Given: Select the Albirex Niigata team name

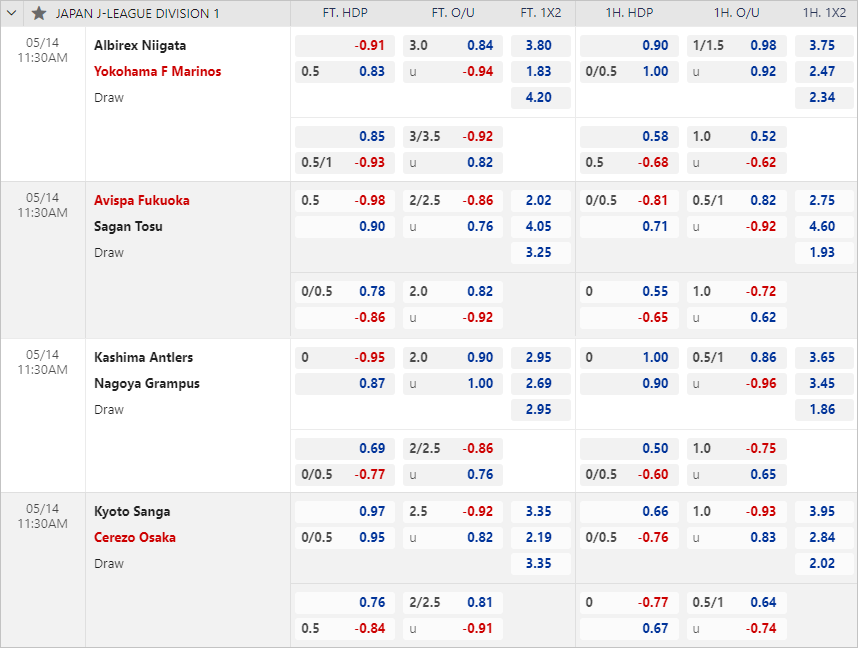Looking at the screenshot, I should tap(140, 45).
